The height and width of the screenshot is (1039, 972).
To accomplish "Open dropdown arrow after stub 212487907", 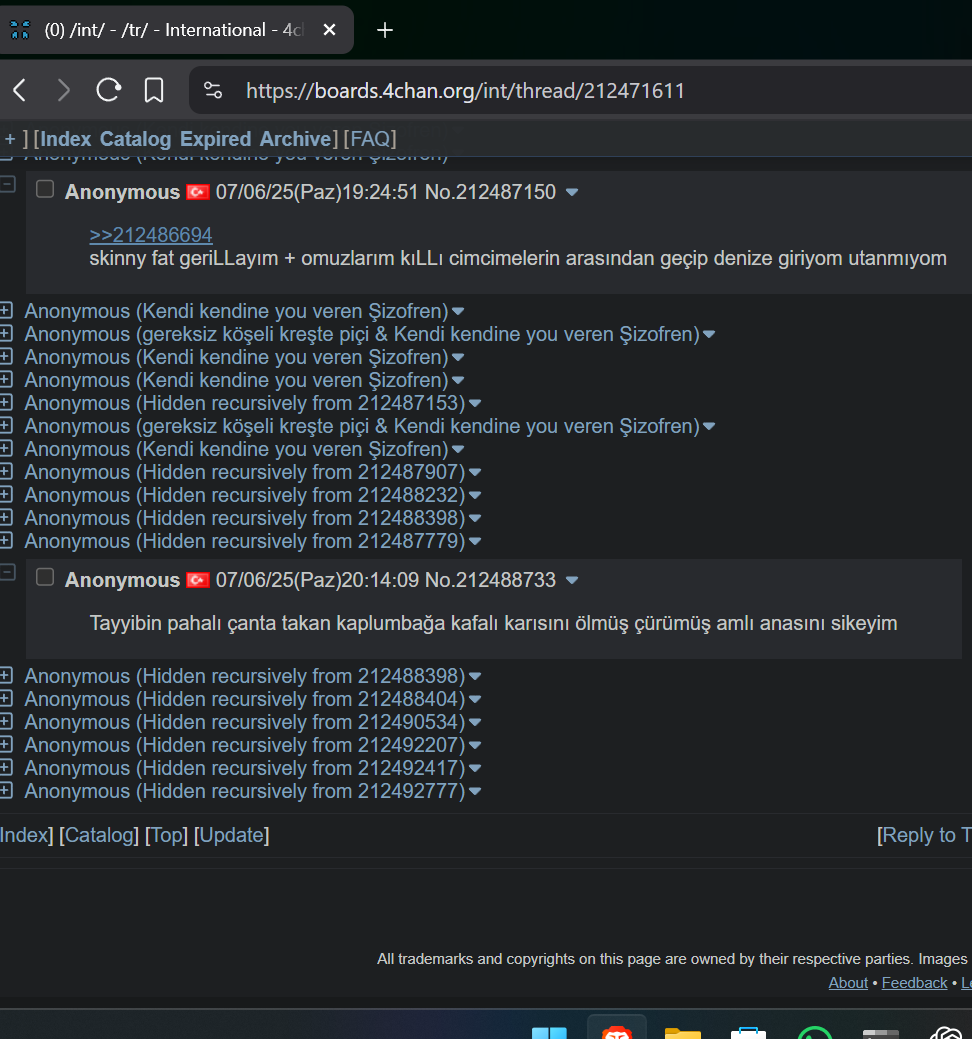I will point(474,472).
